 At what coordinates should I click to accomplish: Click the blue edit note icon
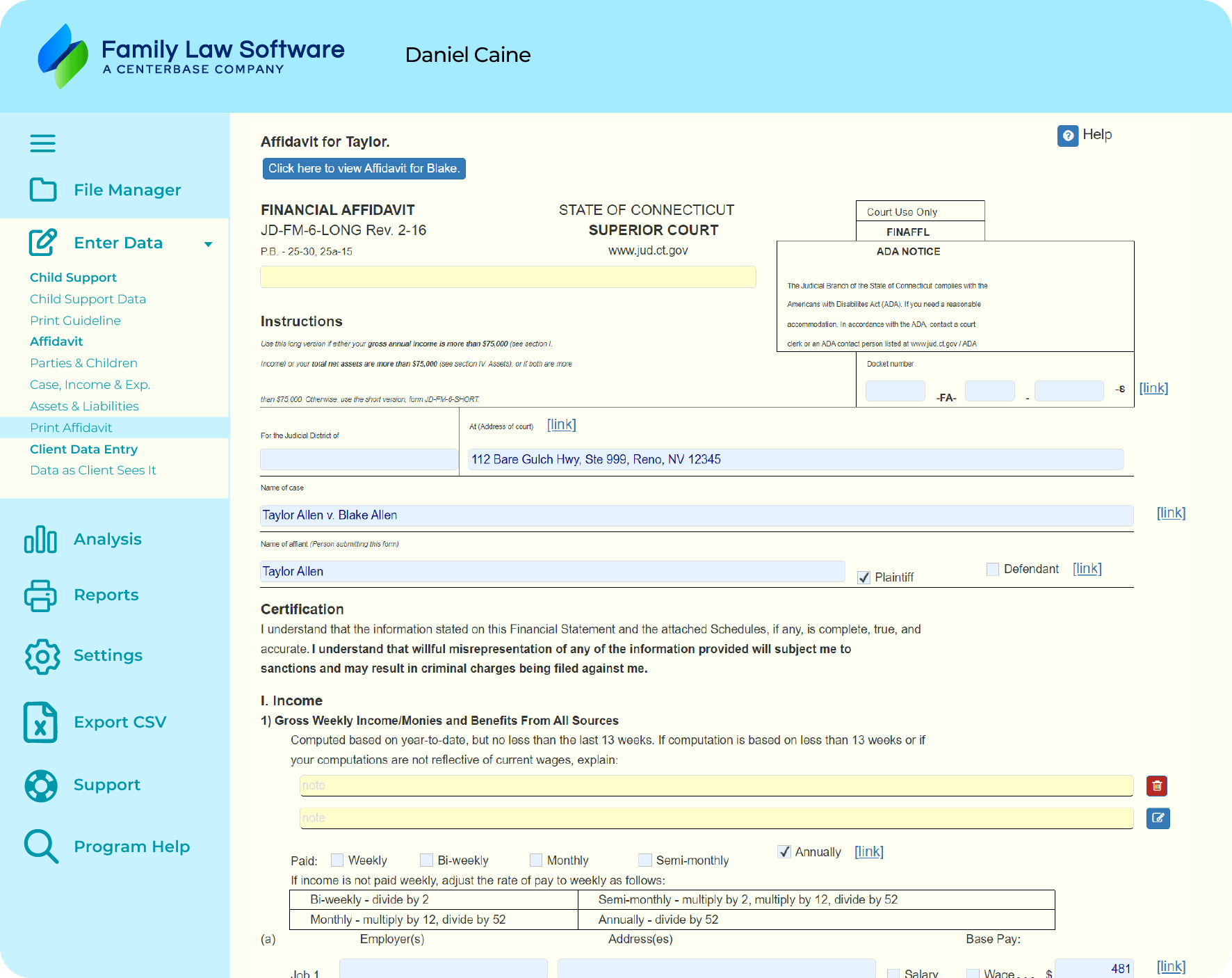1158,818
